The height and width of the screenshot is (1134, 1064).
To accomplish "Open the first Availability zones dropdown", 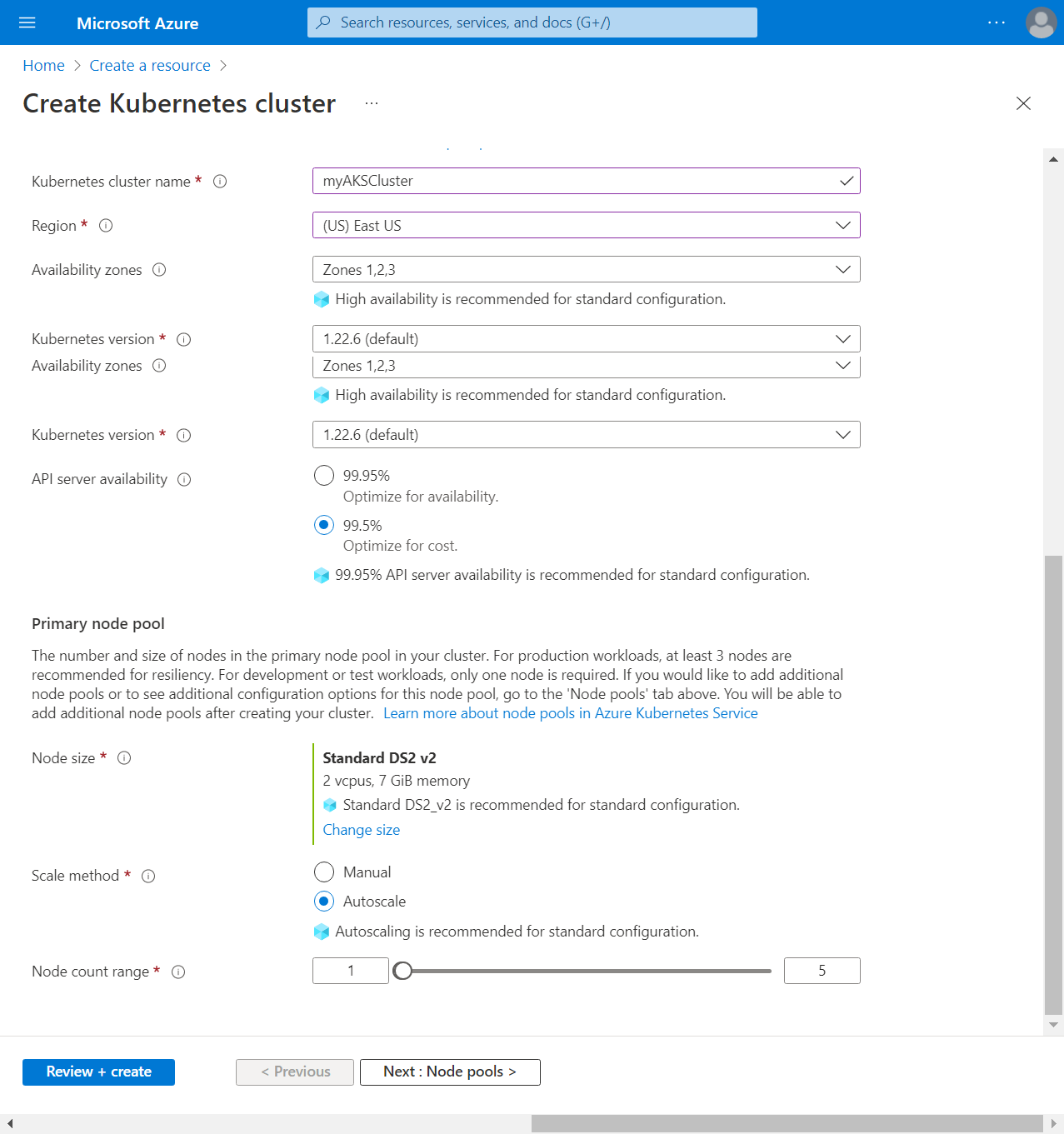I will point(586,270).
